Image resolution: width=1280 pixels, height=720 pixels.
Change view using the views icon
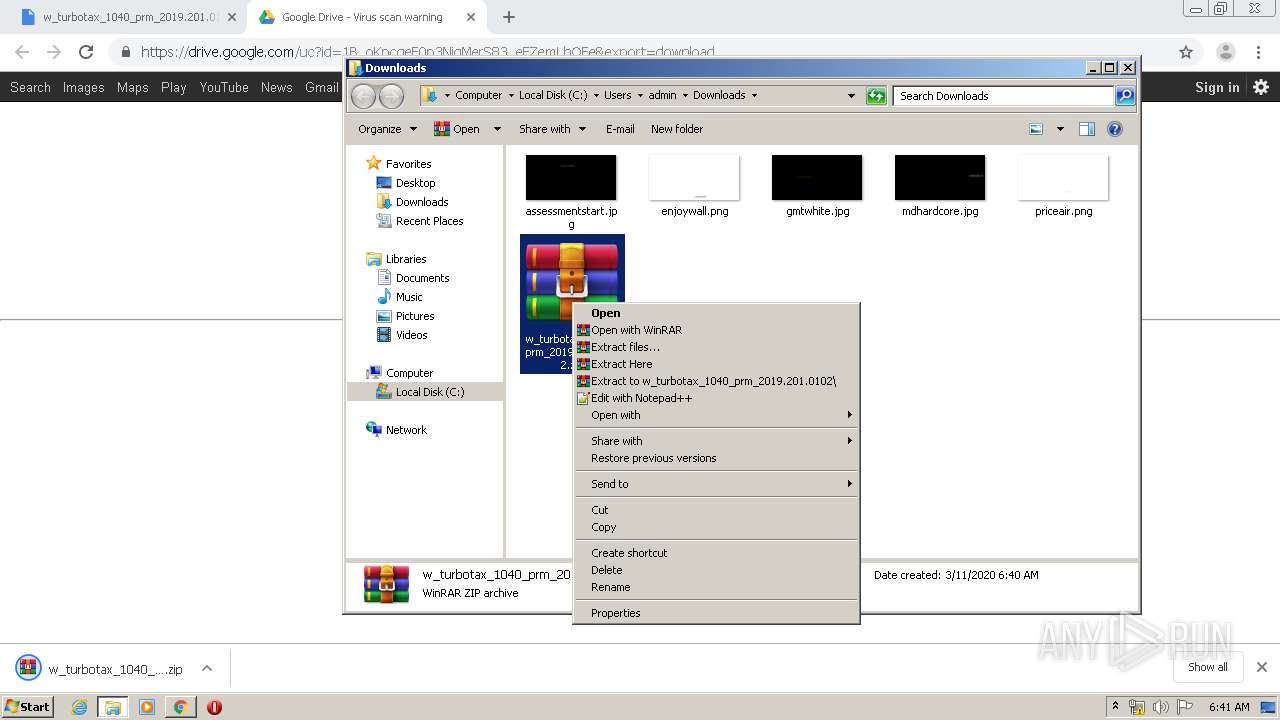[1036, 129]
